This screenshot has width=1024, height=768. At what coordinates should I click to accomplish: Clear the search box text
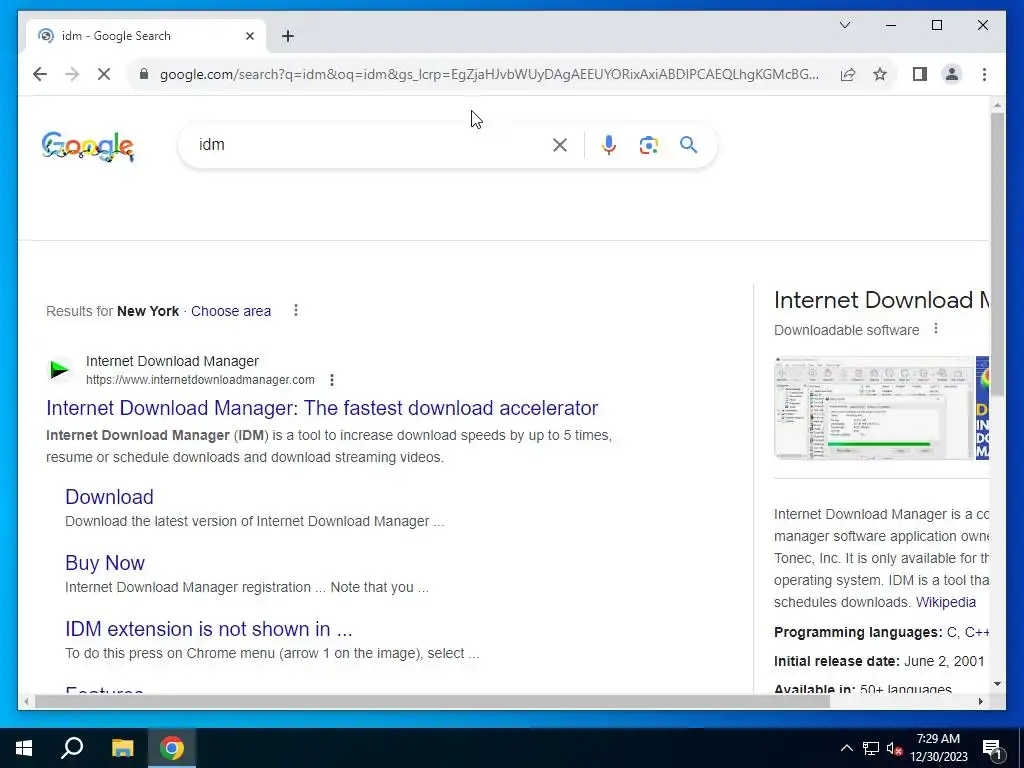click(x=560, y=145)
